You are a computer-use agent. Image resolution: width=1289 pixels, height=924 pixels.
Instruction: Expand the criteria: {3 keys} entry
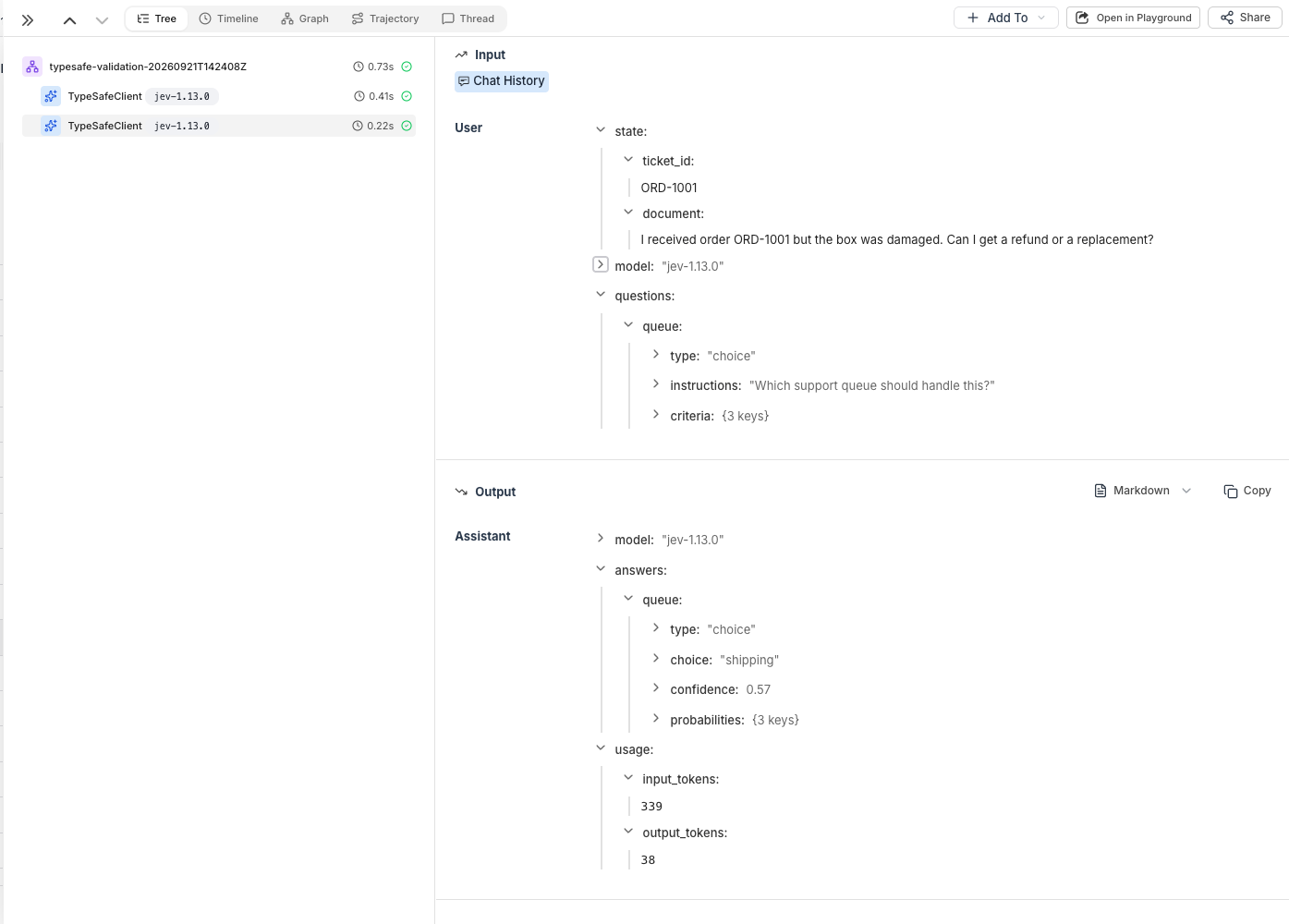click(x=656, y=415)
